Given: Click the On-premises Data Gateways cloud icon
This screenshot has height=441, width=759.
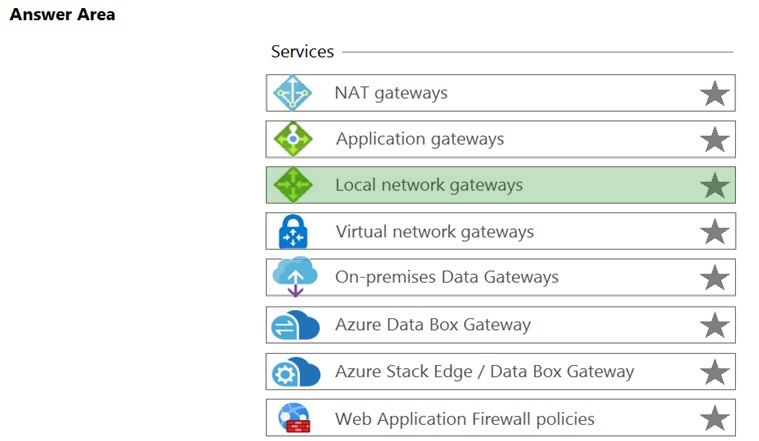Looking at the screenshot, I should pyautogui.click(x=294, y=277).
